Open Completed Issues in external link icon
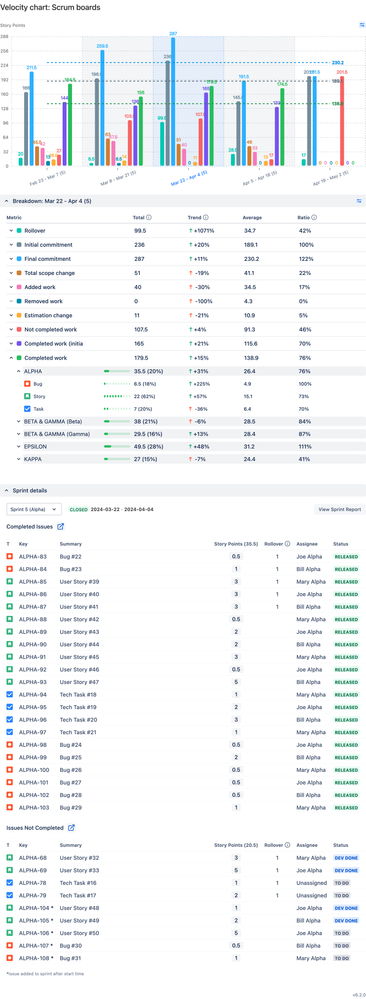Image resolution: width=366 pixels, height=999 pixels. (x=61, y=527)
